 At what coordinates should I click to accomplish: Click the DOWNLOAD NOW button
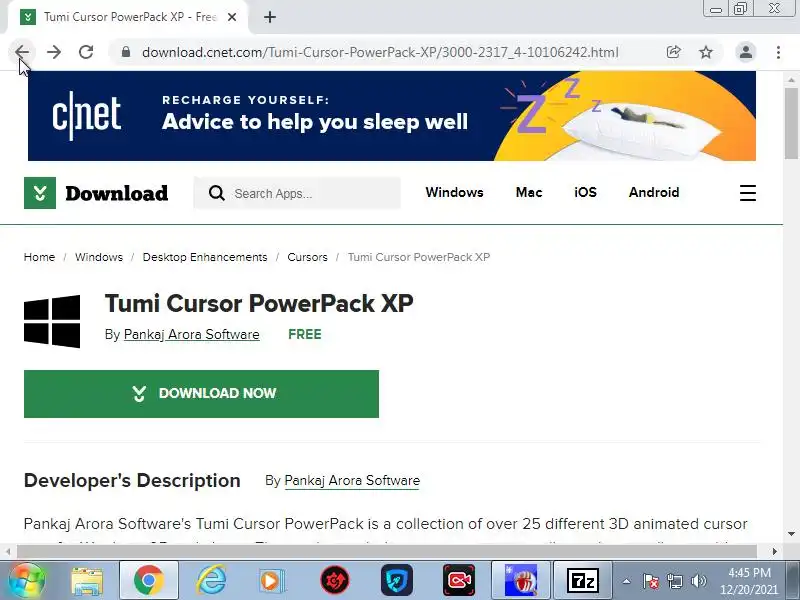point(201,394)
